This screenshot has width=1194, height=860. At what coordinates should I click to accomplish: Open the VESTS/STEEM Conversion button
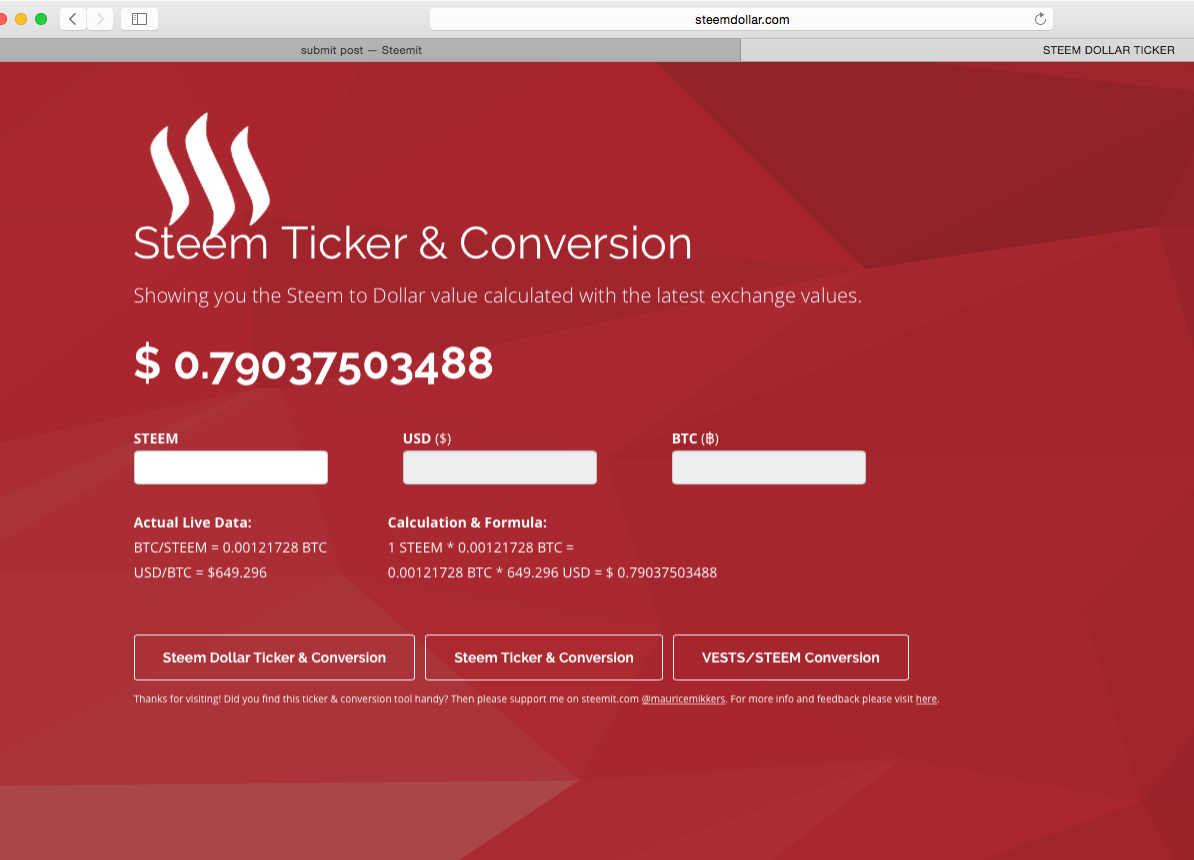point(790,657)
